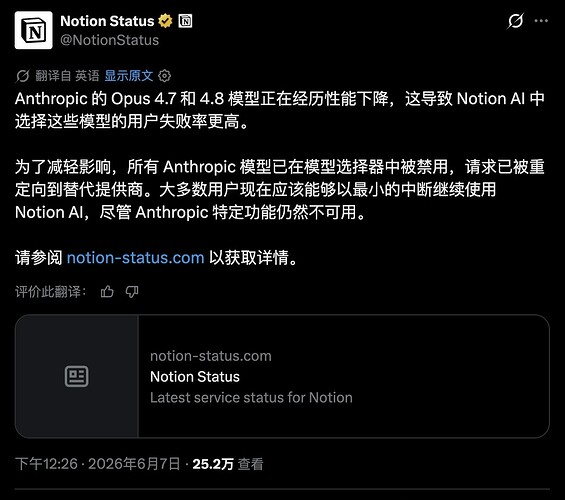Viewport: 565px width, 500px height.
Task: Click the 25.2万 查看 view count
Action: point(228,464)
